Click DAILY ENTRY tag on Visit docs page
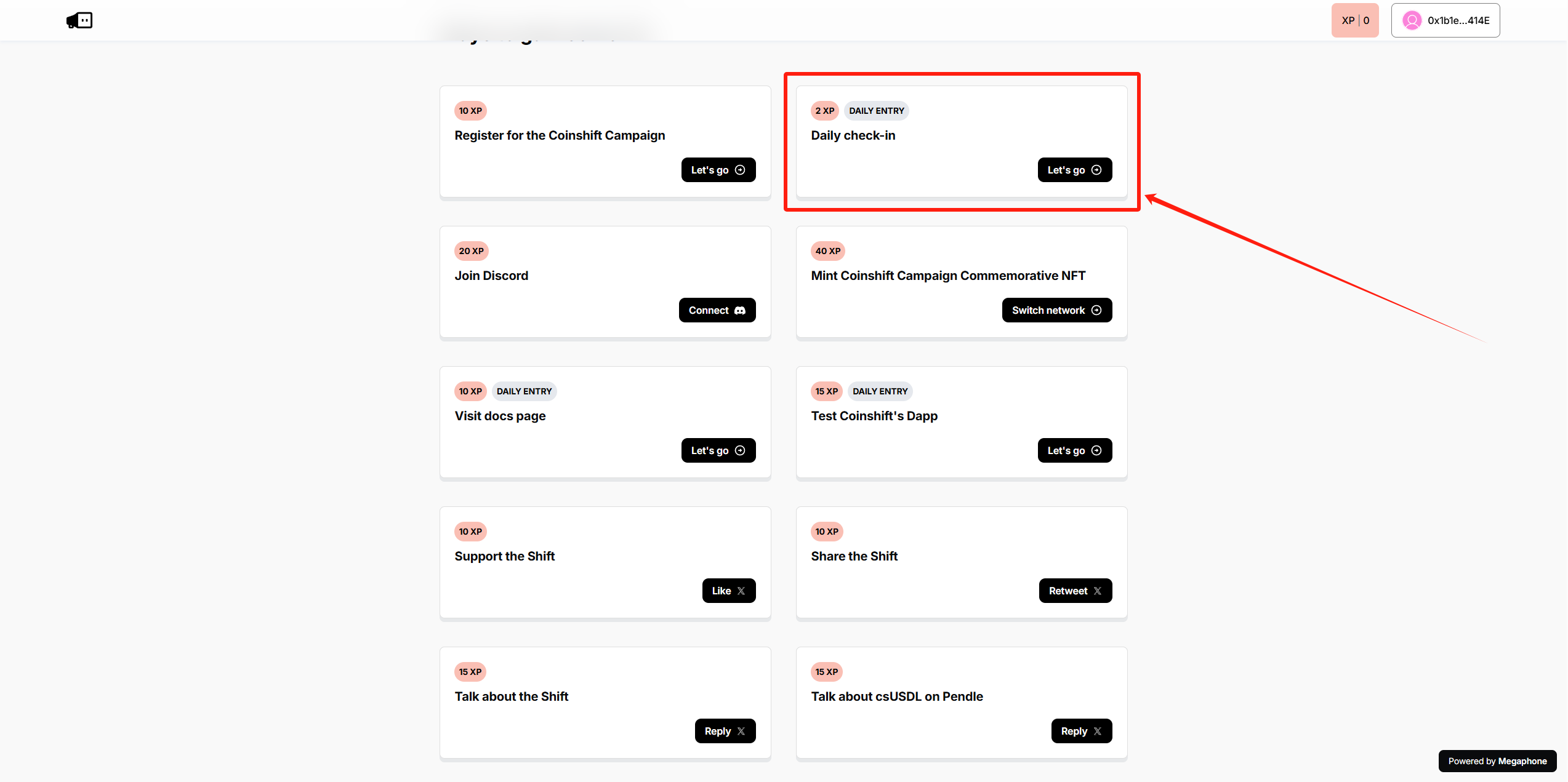Image resolution: width=1568 pixels, height=782 pixels. click(x=525, y=391)
